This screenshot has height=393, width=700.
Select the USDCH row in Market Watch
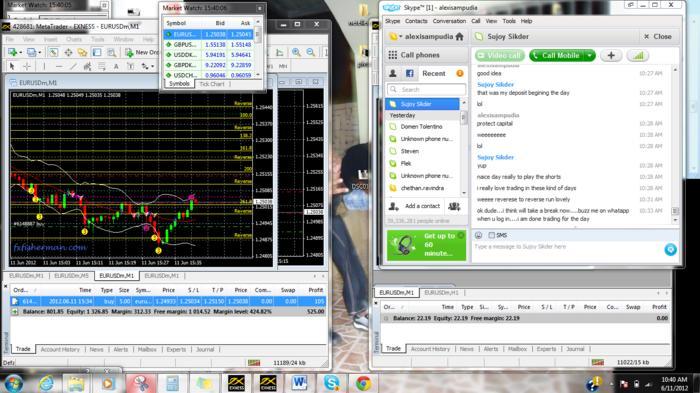(x=208, y=75)
